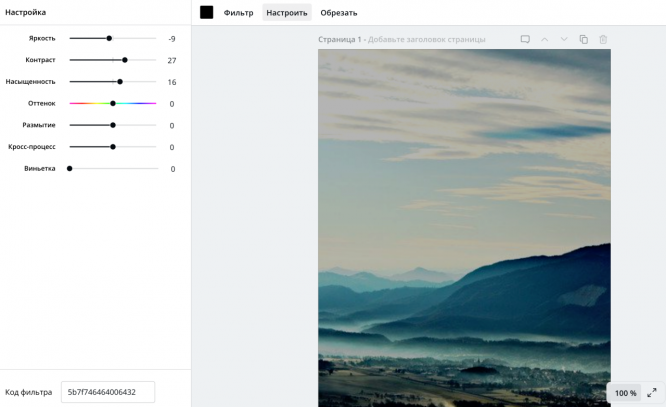This screenshot has width=666, height=407.
Task: Open the Фильтр tab
Action: [238, 13]
